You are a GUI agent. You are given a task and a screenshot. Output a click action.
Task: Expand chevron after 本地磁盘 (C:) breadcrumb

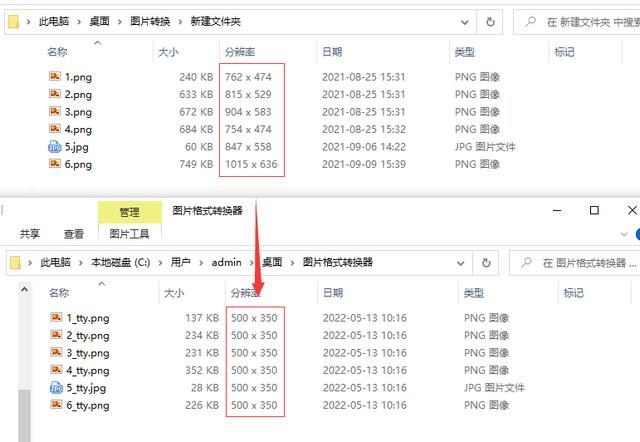tap(160, 262)
